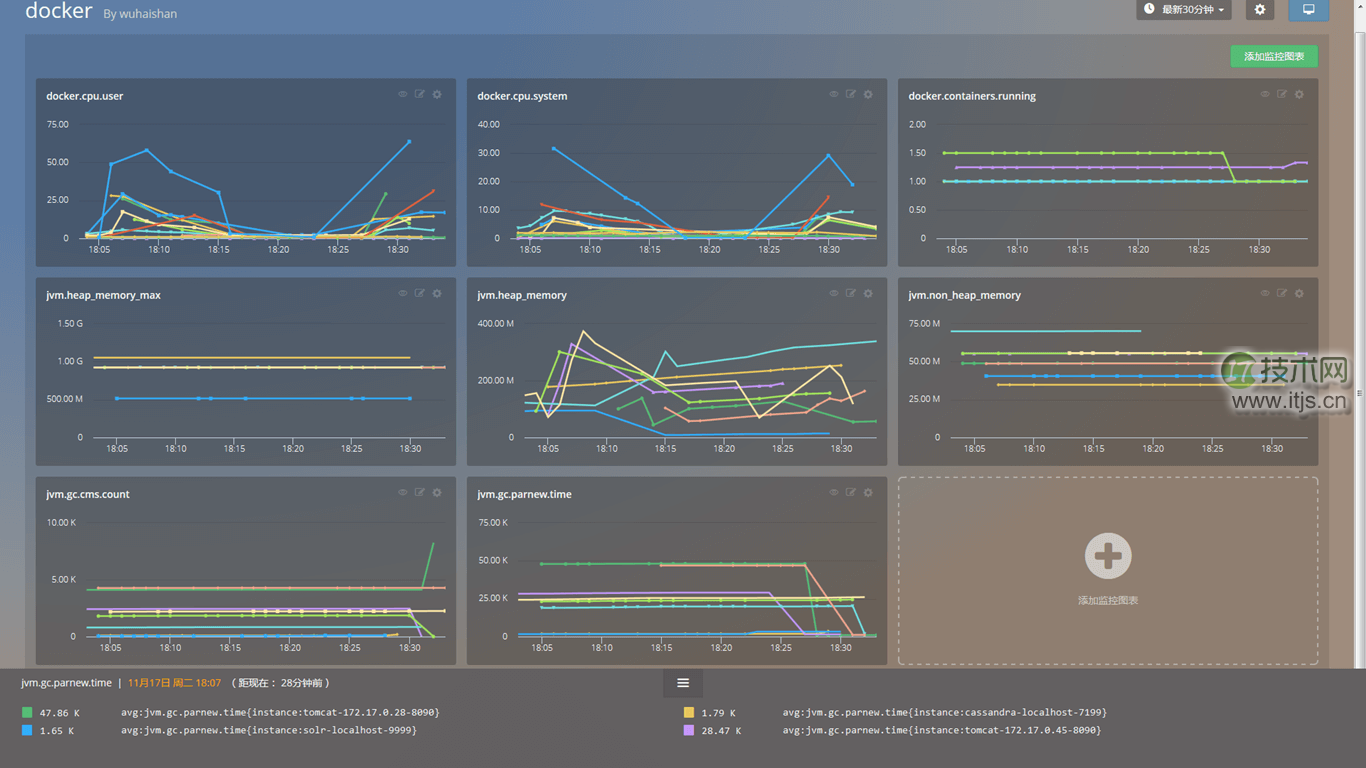The height and width of the screenshot is (768, 1366).
Task: Toggle eye icon on jvm.gc.parnew.time chart
Action: (x=834, y=493)
